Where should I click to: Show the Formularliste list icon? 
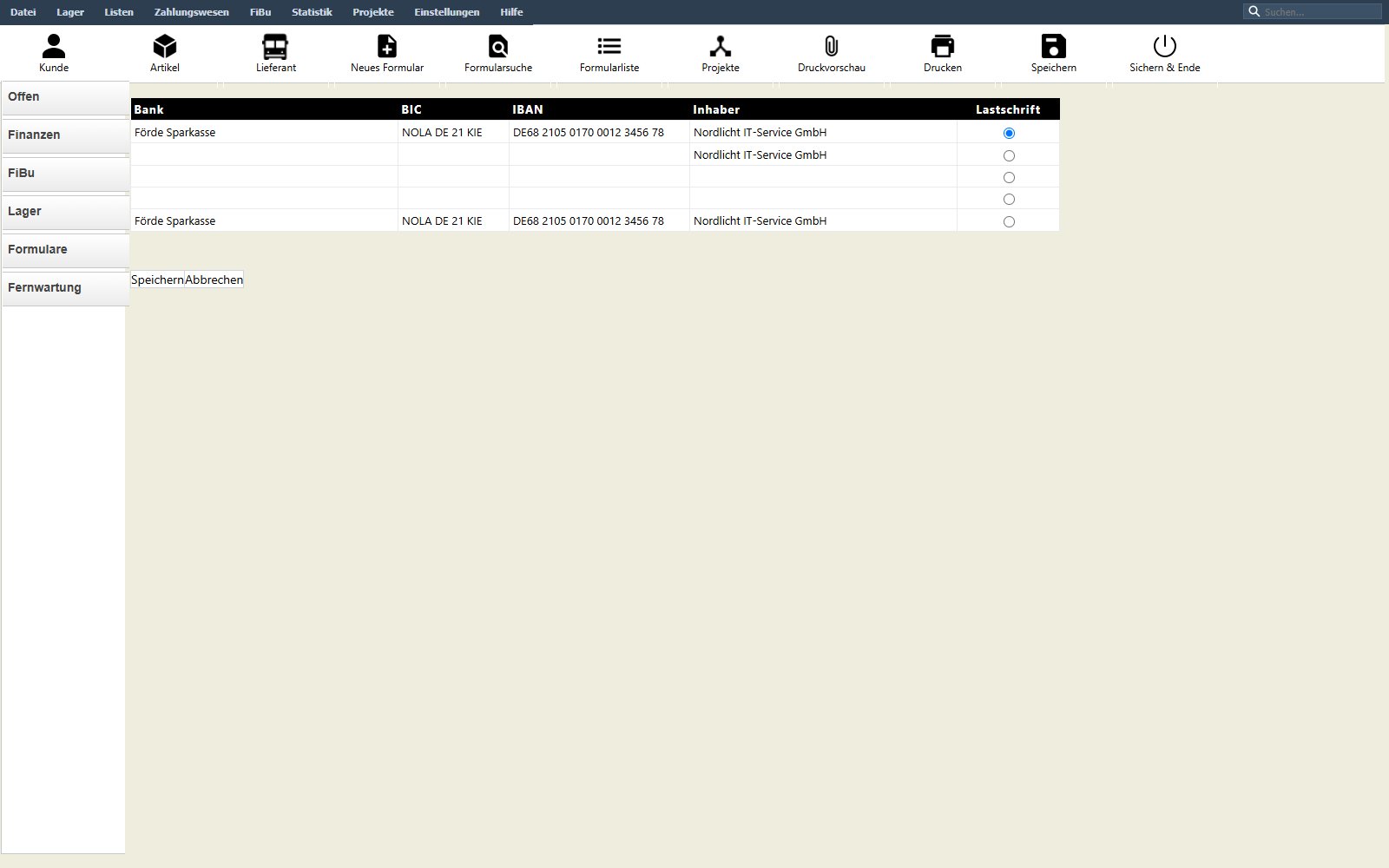(x=609, y=46)
